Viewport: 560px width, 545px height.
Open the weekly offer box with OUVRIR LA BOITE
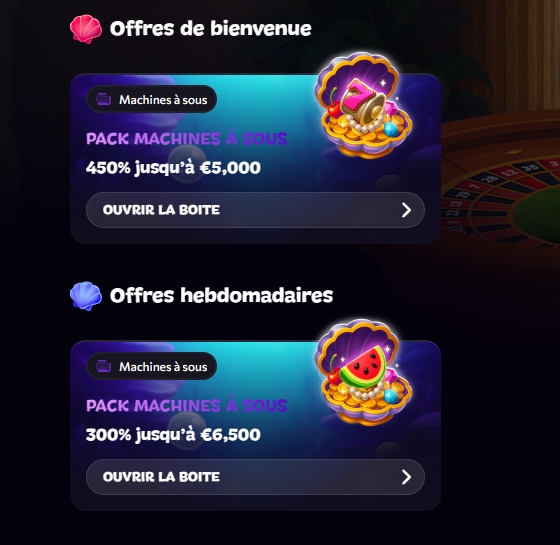point(255,477)
